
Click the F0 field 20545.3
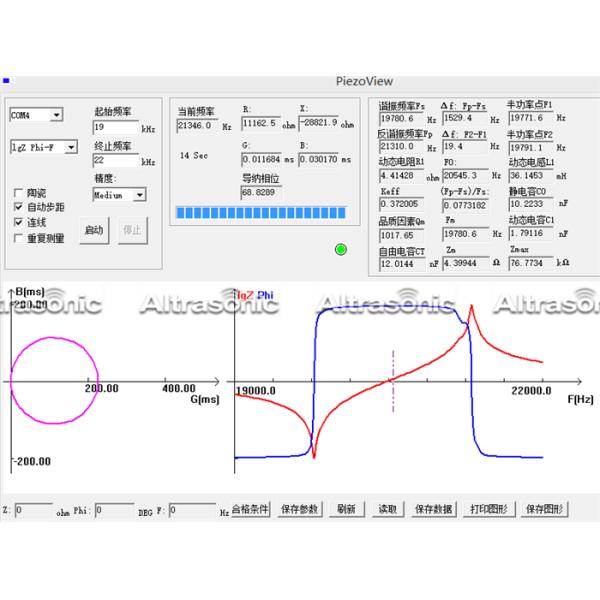click(x=465, y=176)
